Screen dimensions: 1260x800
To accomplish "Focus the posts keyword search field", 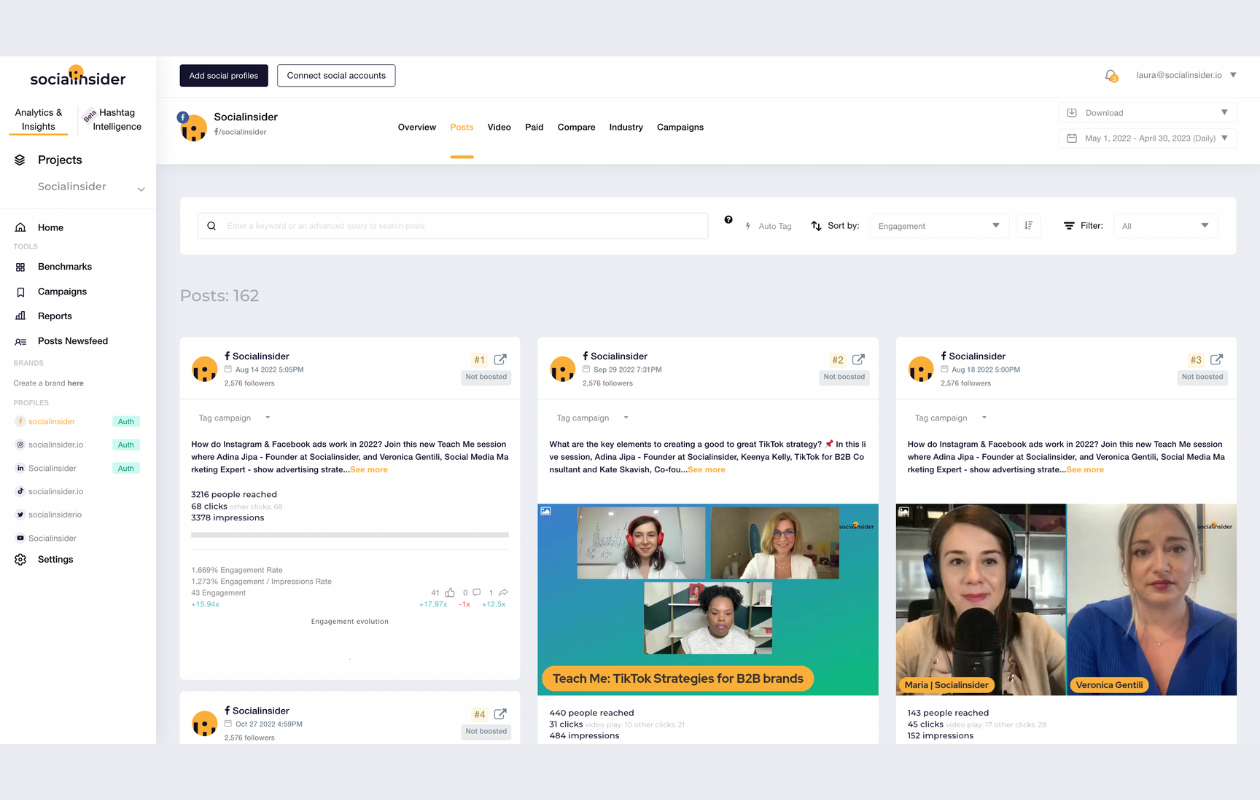I will coord(453,226).
